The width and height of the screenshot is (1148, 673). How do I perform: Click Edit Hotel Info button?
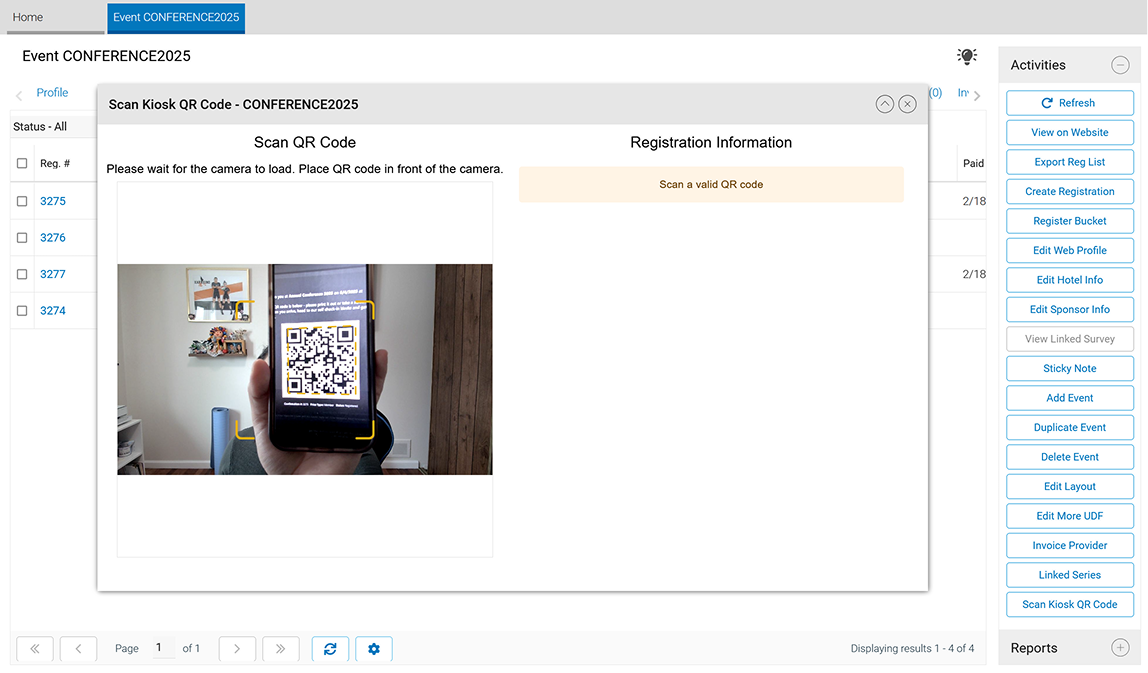(1070, 280)
